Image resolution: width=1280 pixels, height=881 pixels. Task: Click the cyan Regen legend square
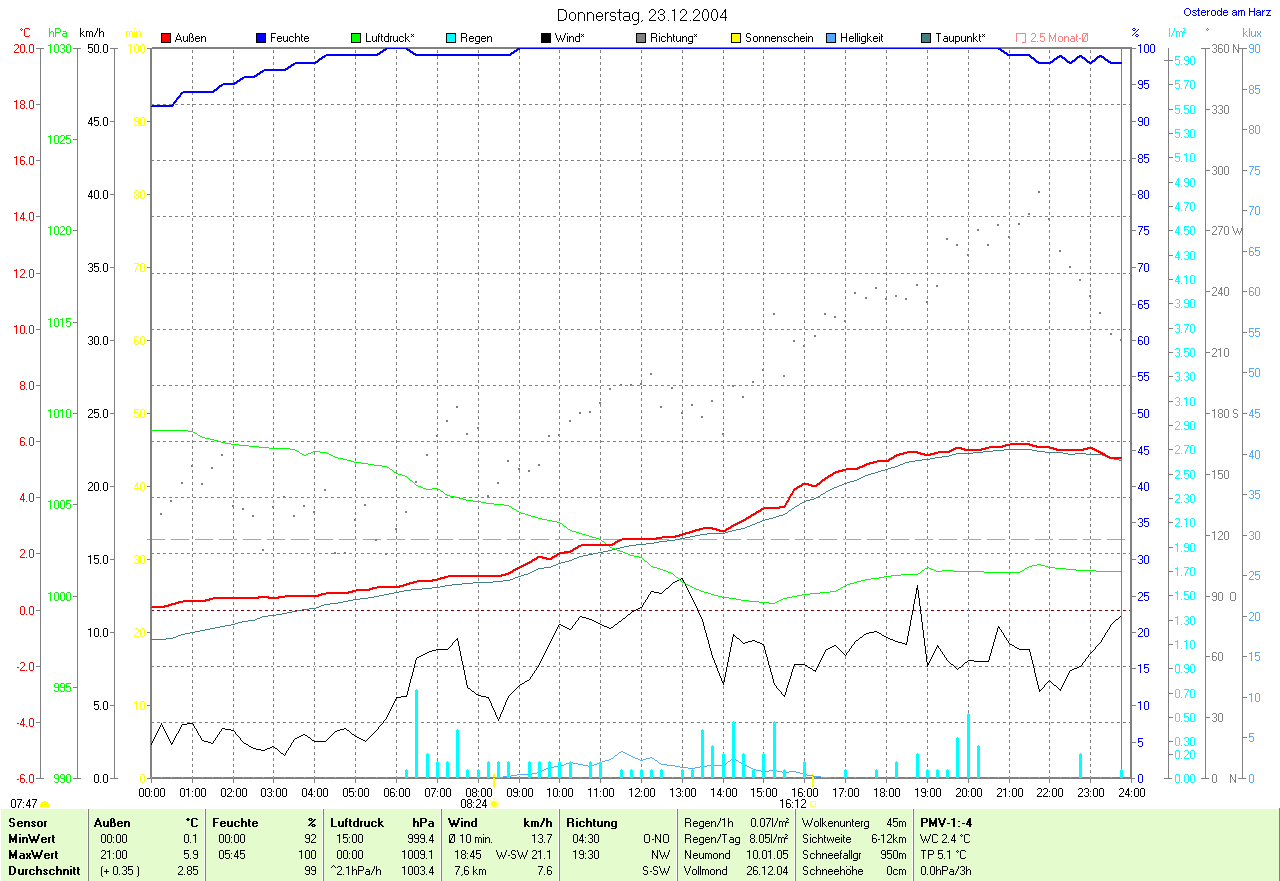pos(451,38)
